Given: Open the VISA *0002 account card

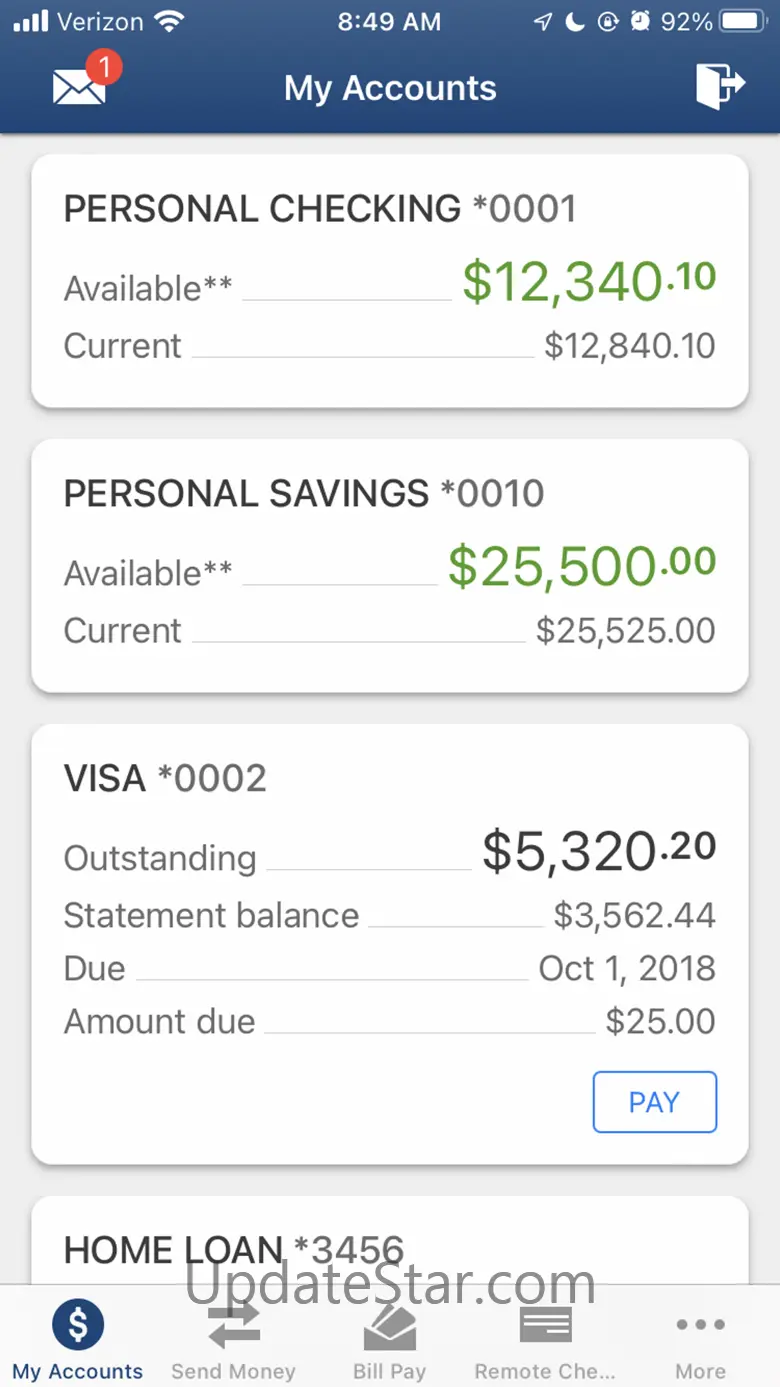Looking at the screenshot, I should 166,778.
